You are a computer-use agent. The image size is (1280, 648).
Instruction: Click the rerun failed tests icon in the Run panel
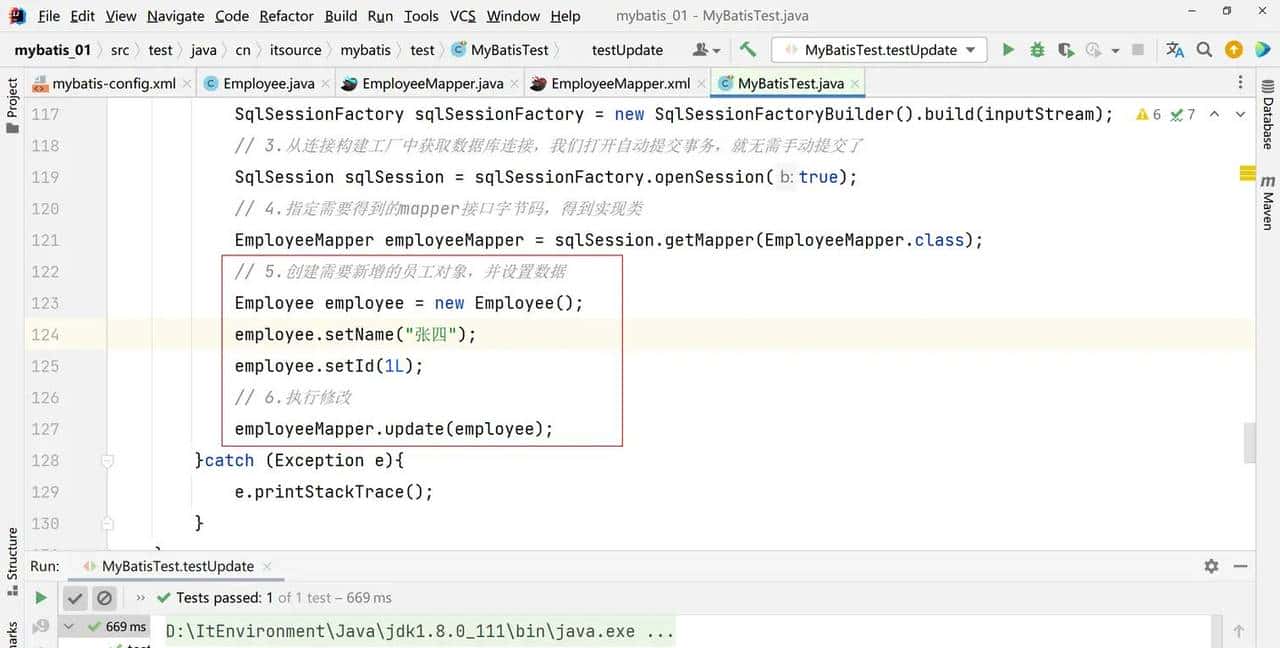[41, 627]
